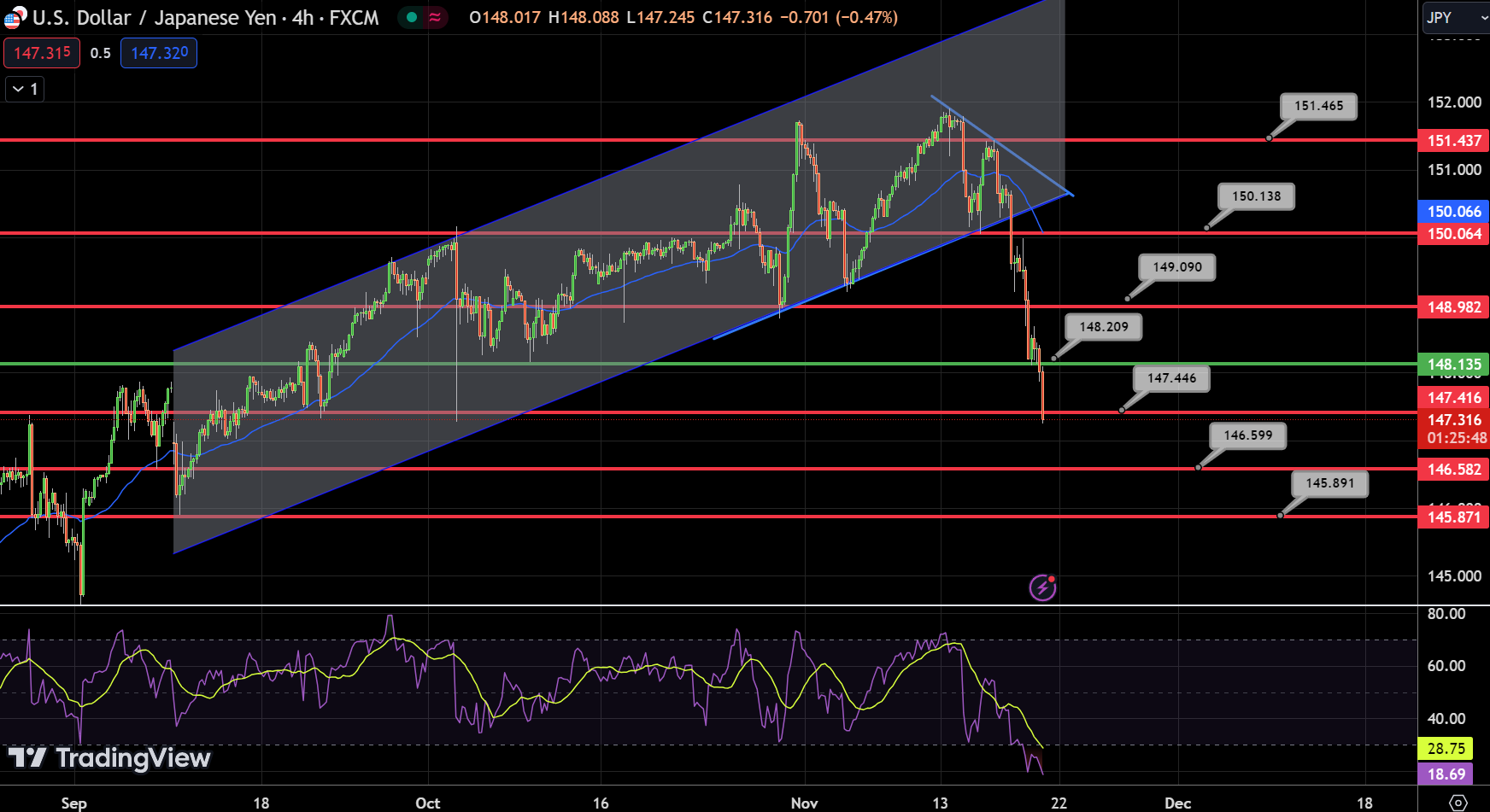Click the OHLC values readout
The height and width of the screenshot is (812, 1490).
[683, 17]
